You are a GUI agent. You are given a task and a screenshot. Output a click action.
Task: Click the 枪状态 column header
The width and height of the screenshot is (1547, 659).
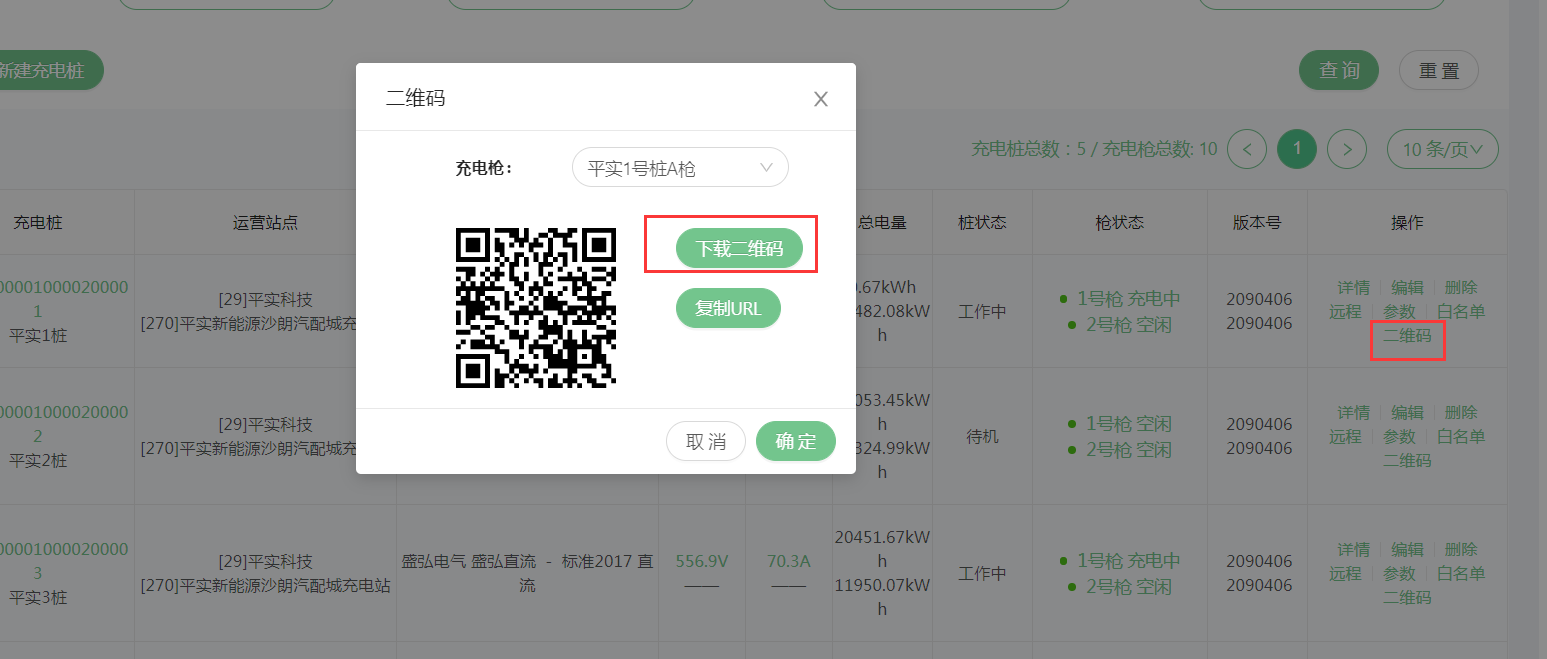tap(1119, 222)
